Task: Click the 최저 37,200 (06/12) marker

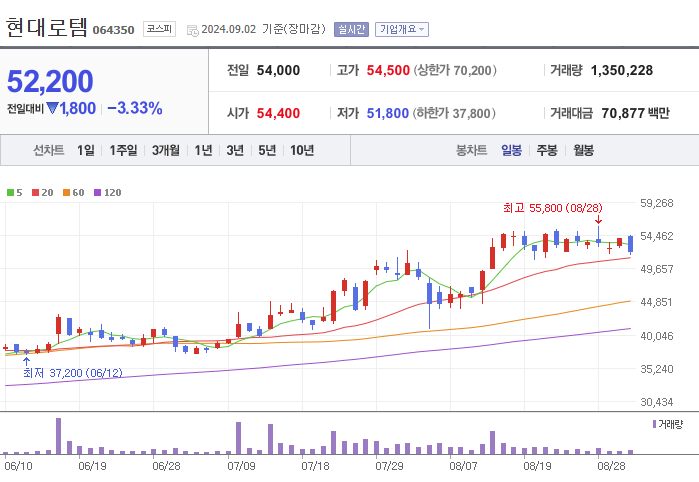Action: point(73,373)
